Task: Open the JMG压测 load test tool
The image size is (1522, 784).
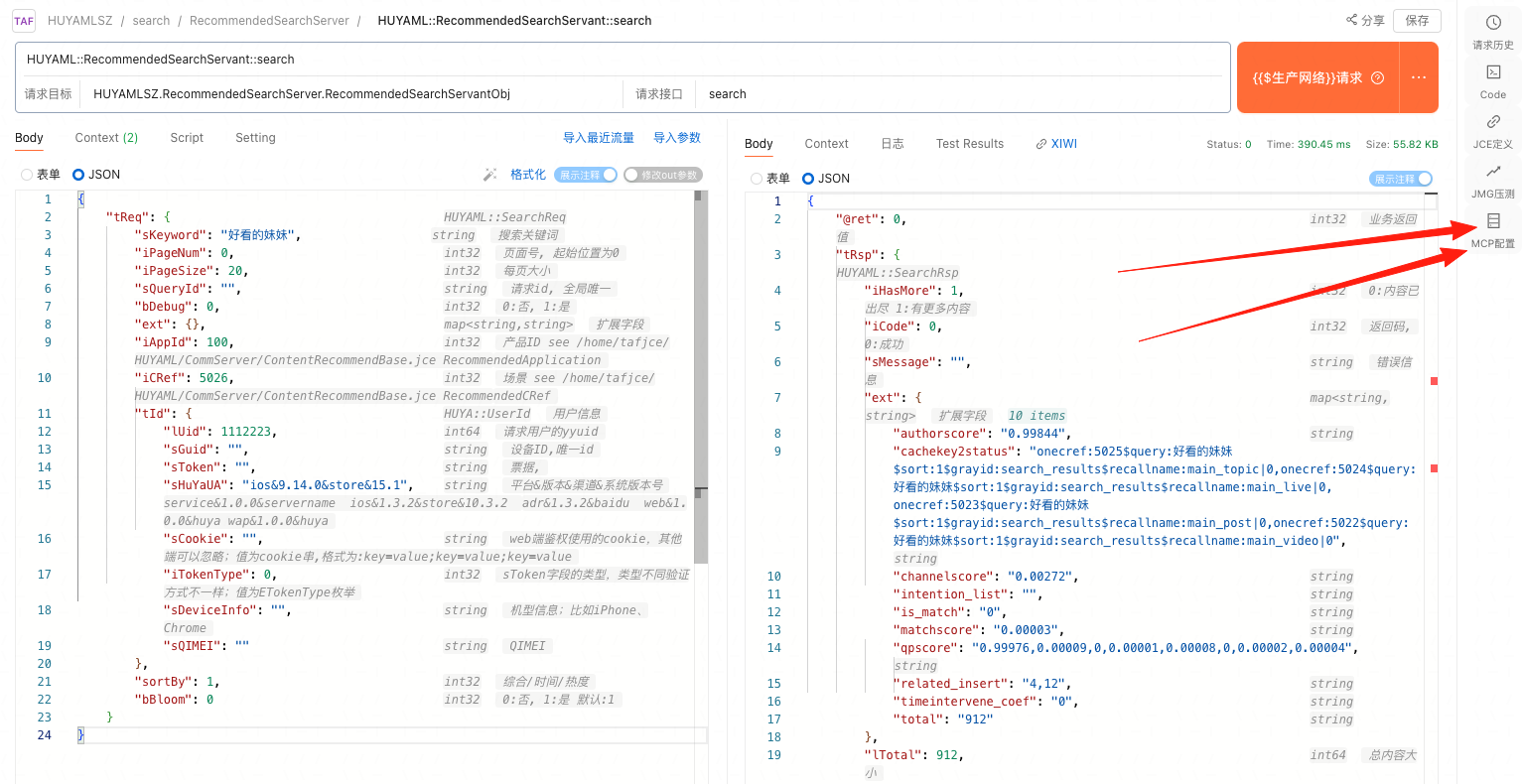Action: coord(1492,181)
